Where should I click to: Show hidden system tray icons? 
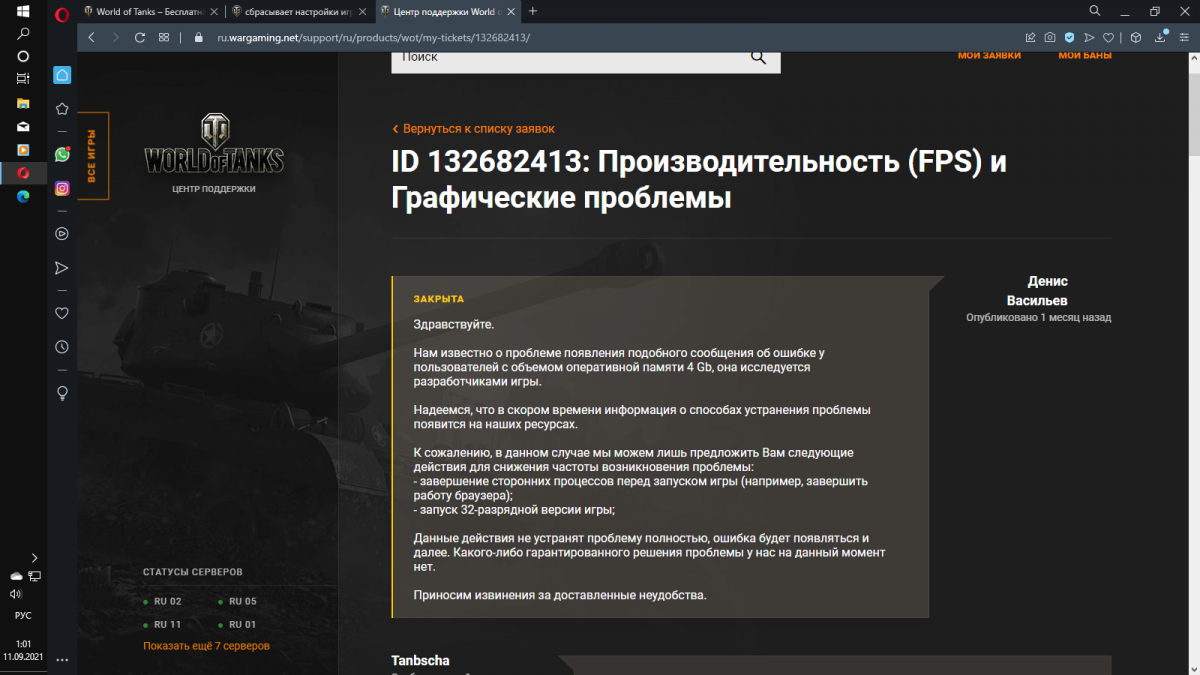(x=34, y=558)
